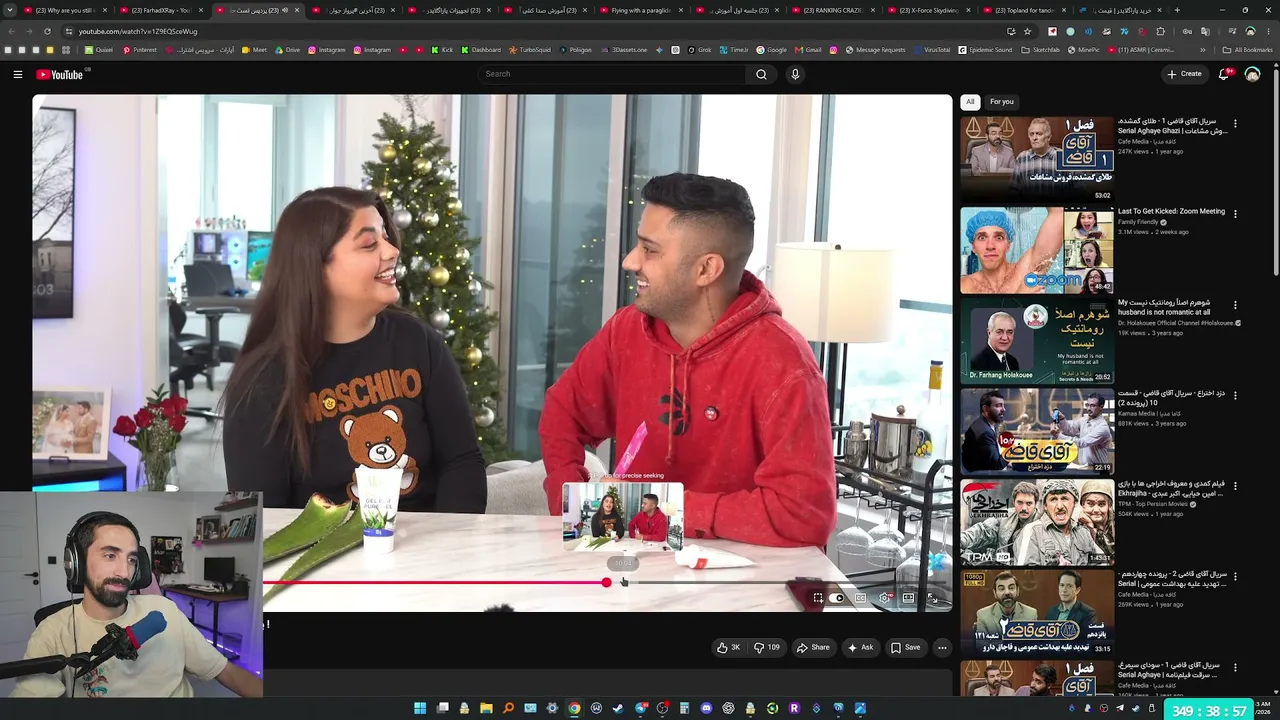Open Epidemic Sound bookmark
This screenshot has height=720, width=1280.
tap(985, 50)
